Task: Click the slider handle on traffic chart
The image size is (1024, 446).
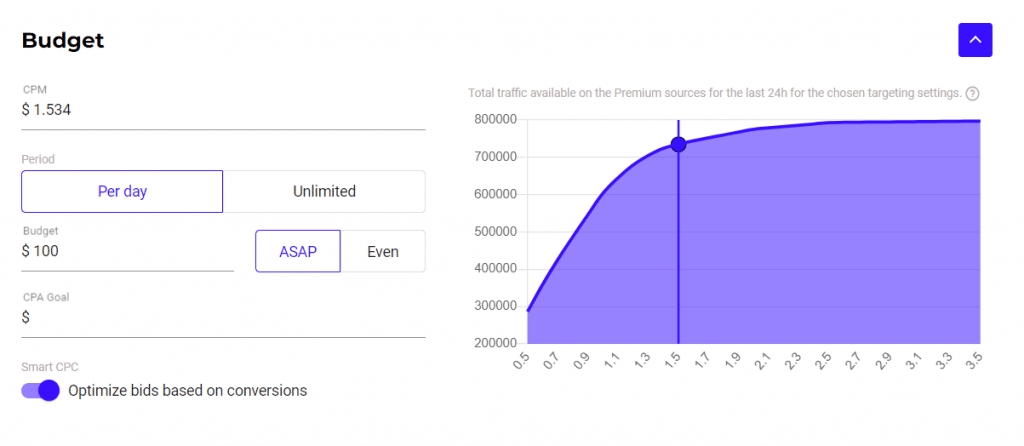Action: [x=678, y=144]
